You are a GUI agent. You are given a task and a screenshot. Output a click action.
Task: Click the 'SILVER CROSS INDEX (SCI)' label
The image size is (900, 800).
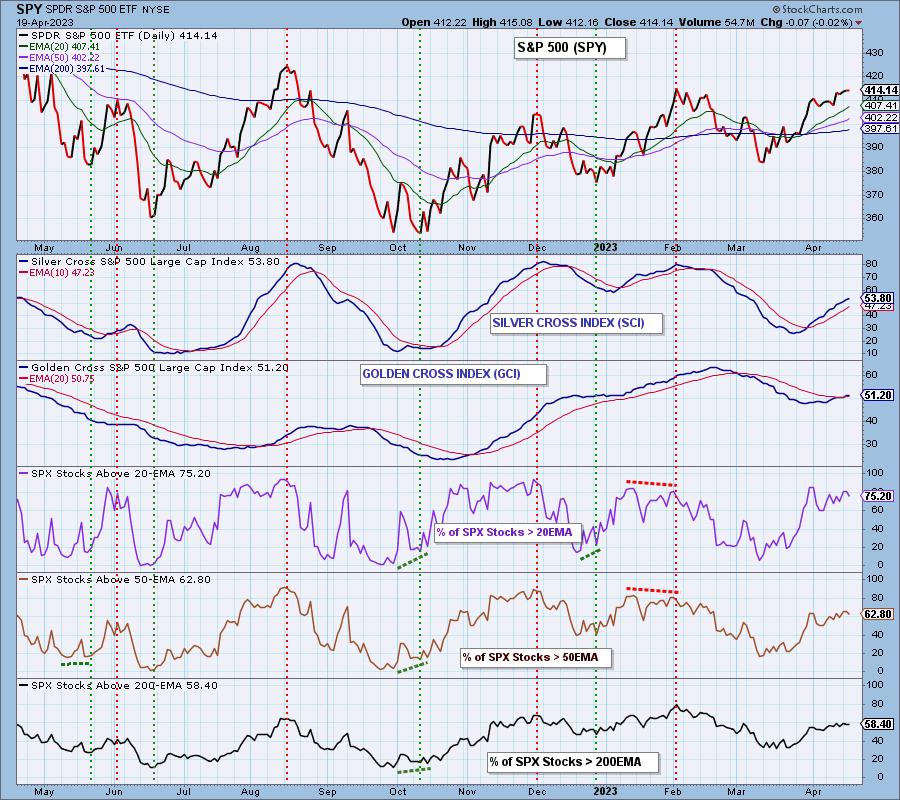coord(576,323)
